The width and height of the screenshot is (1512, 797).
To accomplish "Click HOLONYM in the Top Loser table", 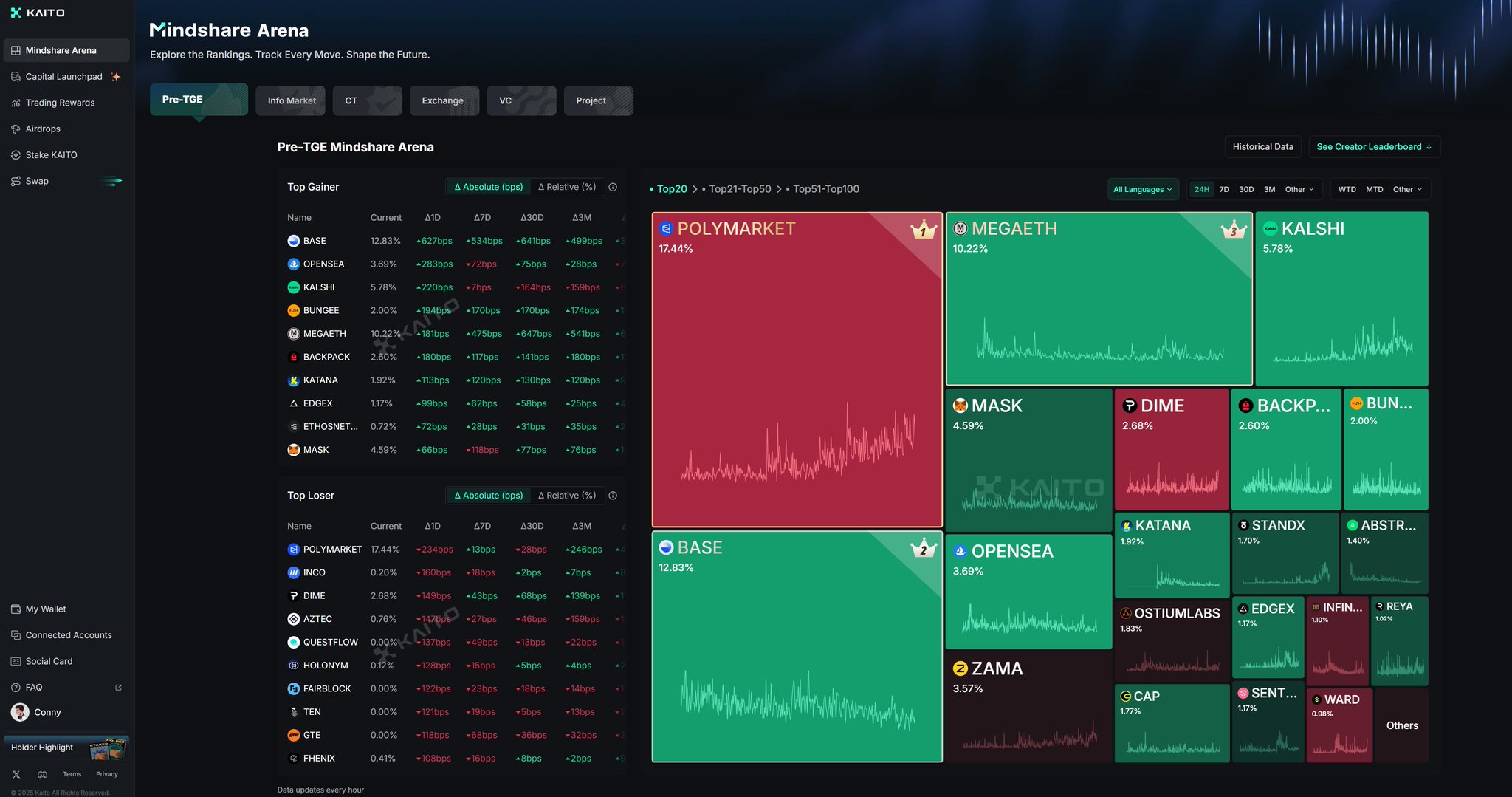I will [326, 666].
